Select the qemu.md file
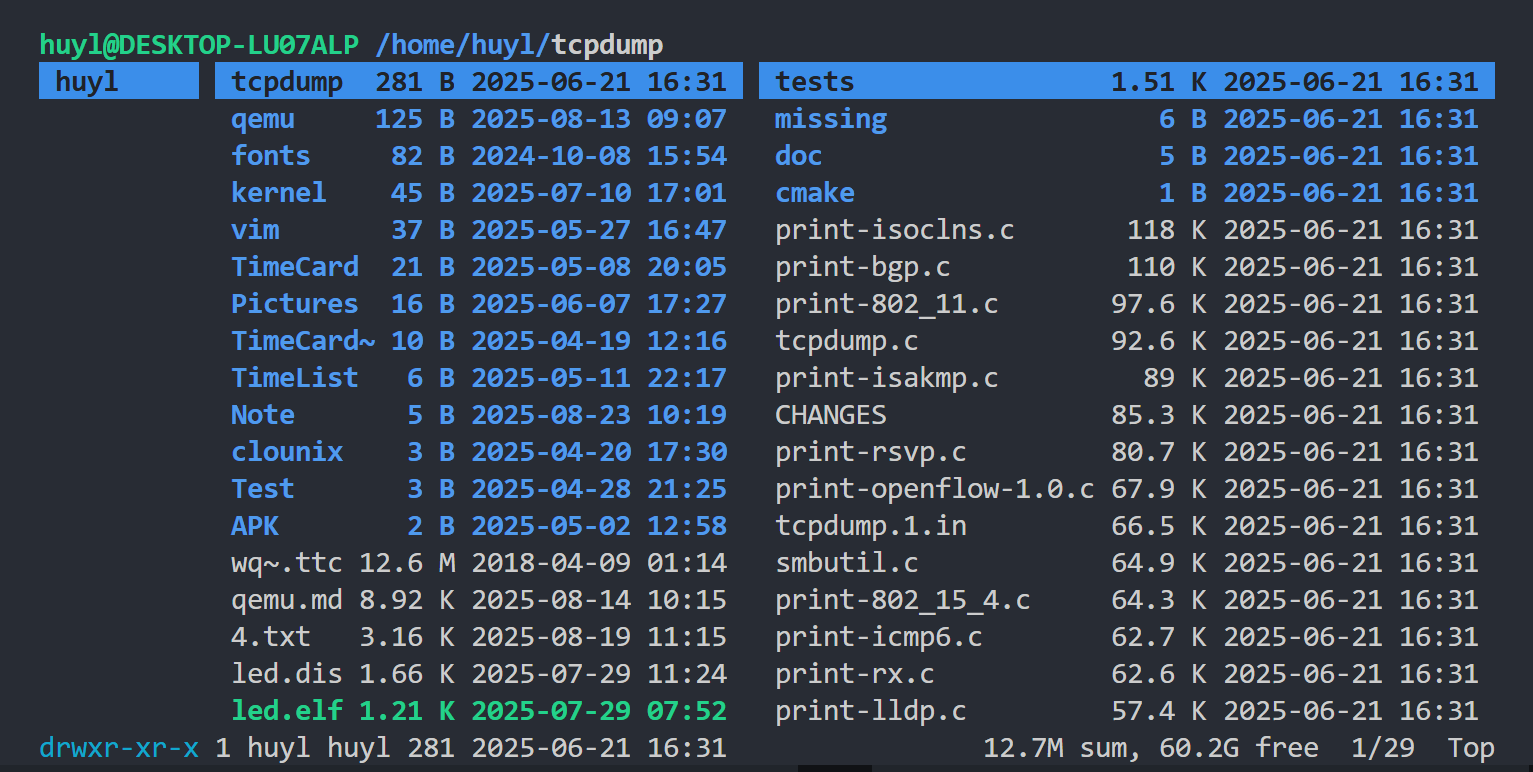Screen dimensions: 1533x772 [479, 600]
